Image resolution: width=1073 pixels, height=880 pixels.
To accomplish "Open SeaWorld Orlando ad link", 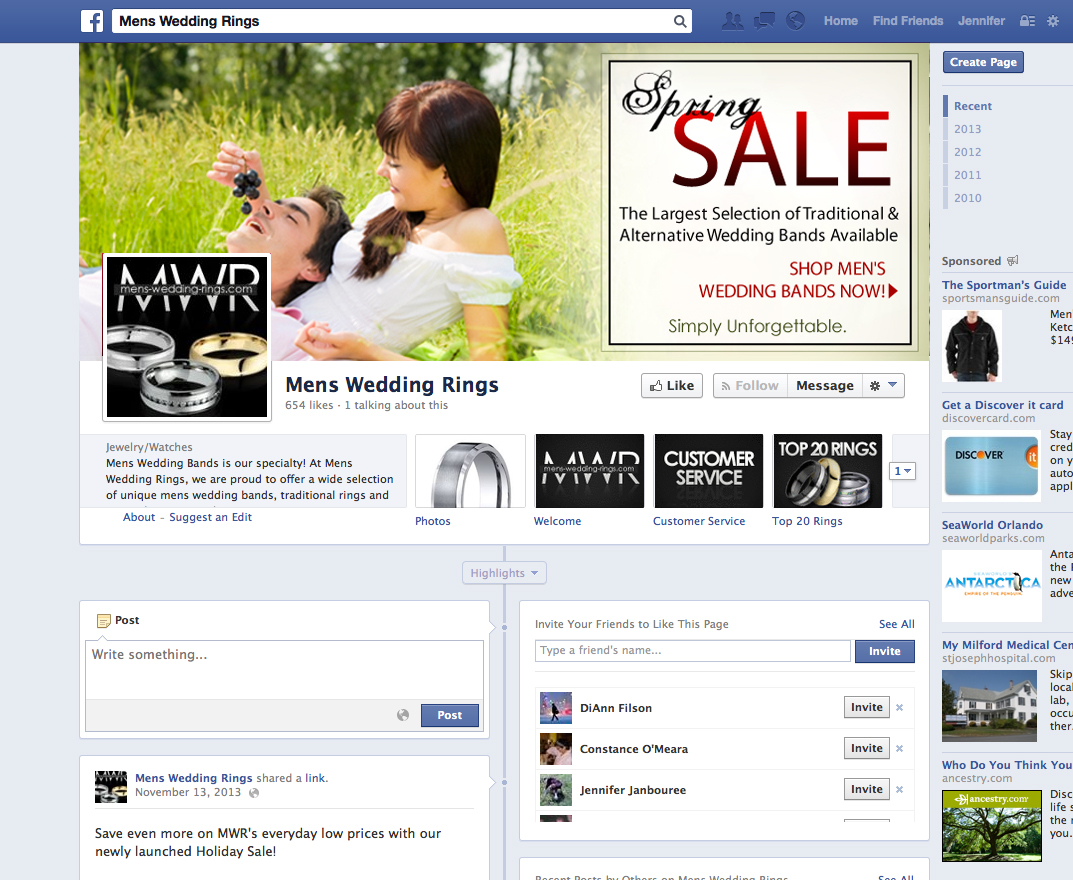I will (x=992, y=525).
